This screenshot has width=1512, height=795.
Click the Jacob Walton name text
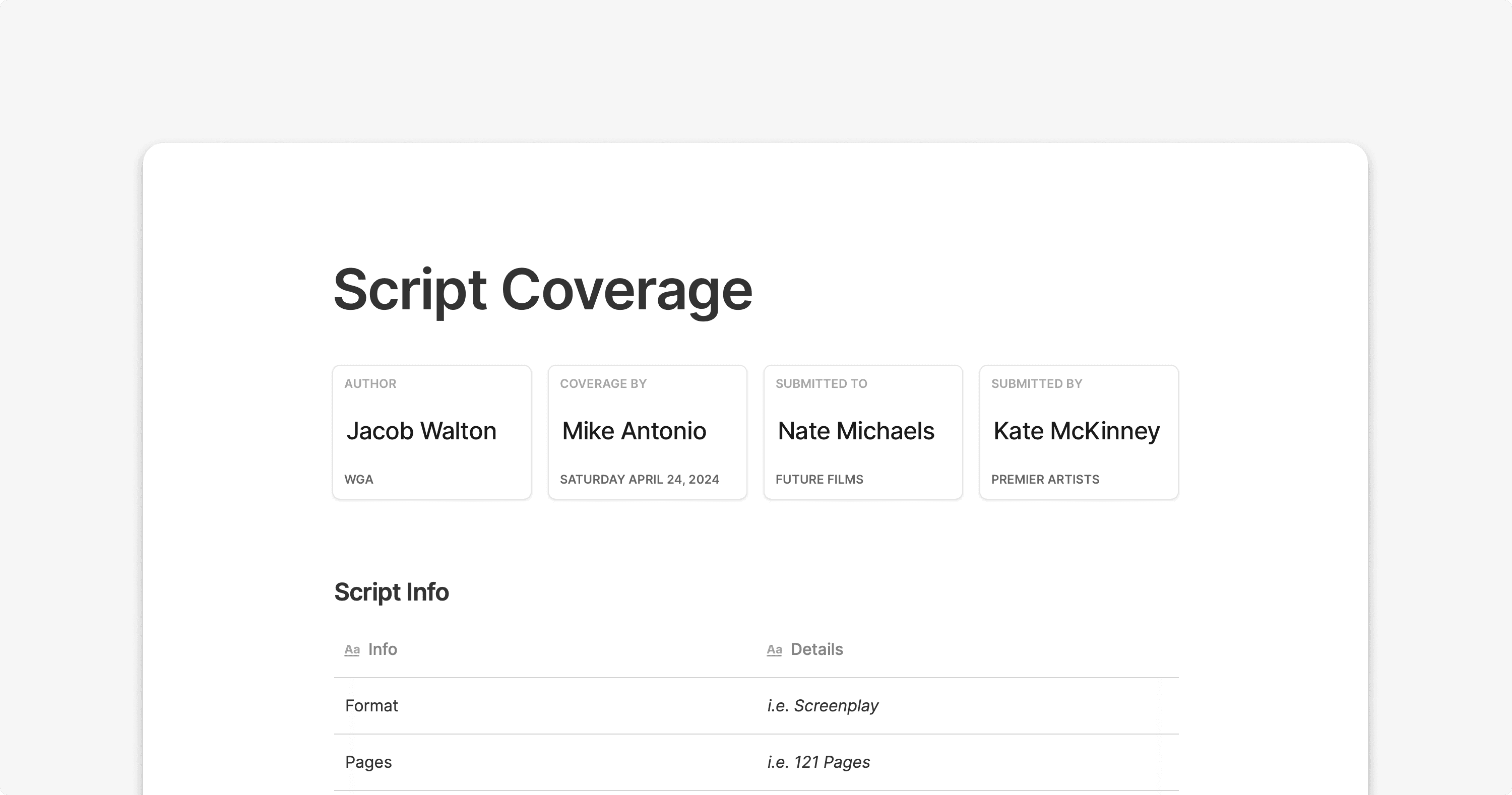pos(421,431)
